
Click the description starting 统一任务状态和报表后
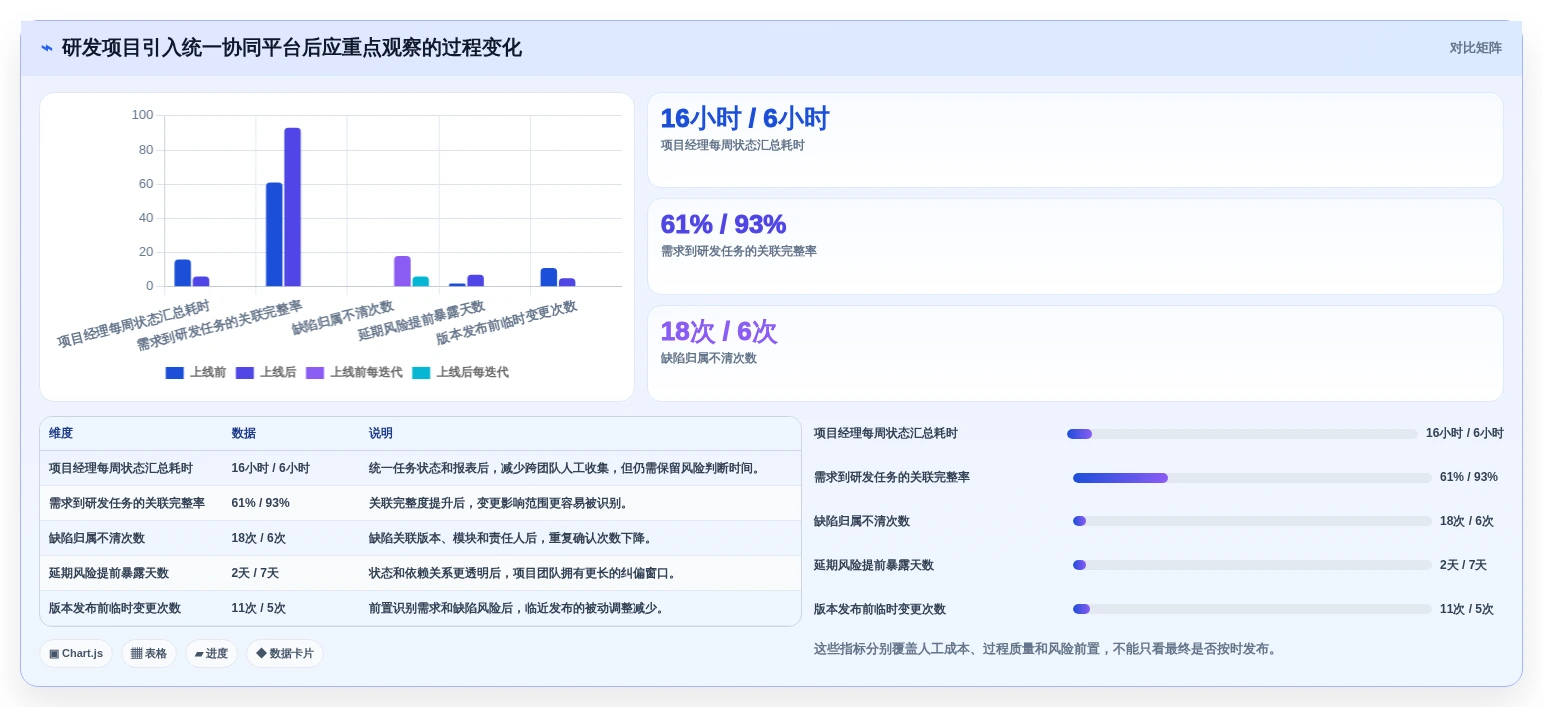point(567,468)
